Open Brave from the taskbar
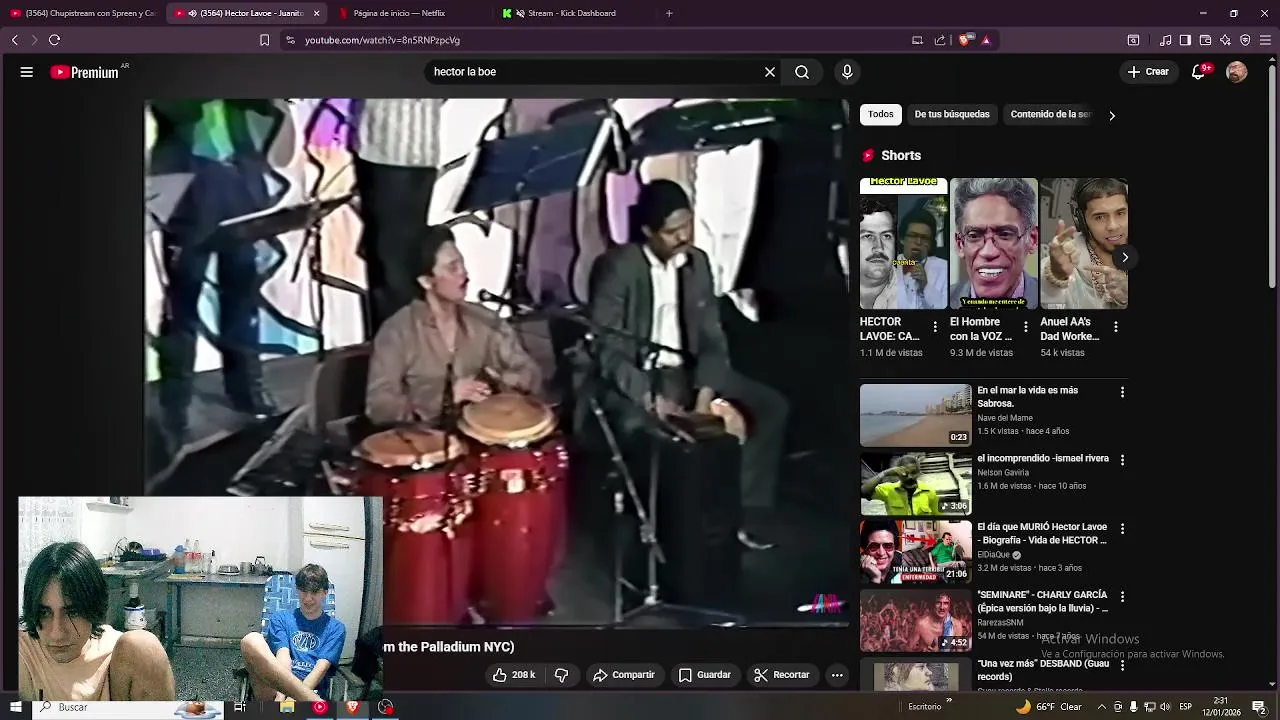The image size is (1280, 720). tap(352, 707)
